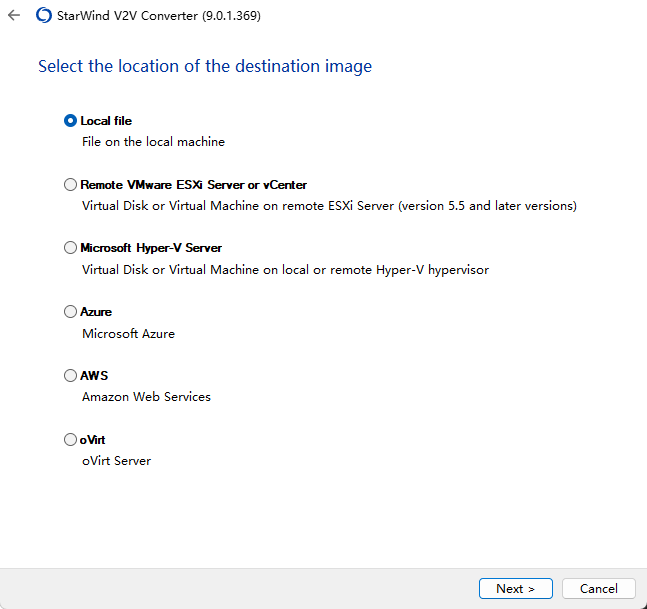Click the 'oVirt Server' description text

pyautogui.click(x=116, y=461)
